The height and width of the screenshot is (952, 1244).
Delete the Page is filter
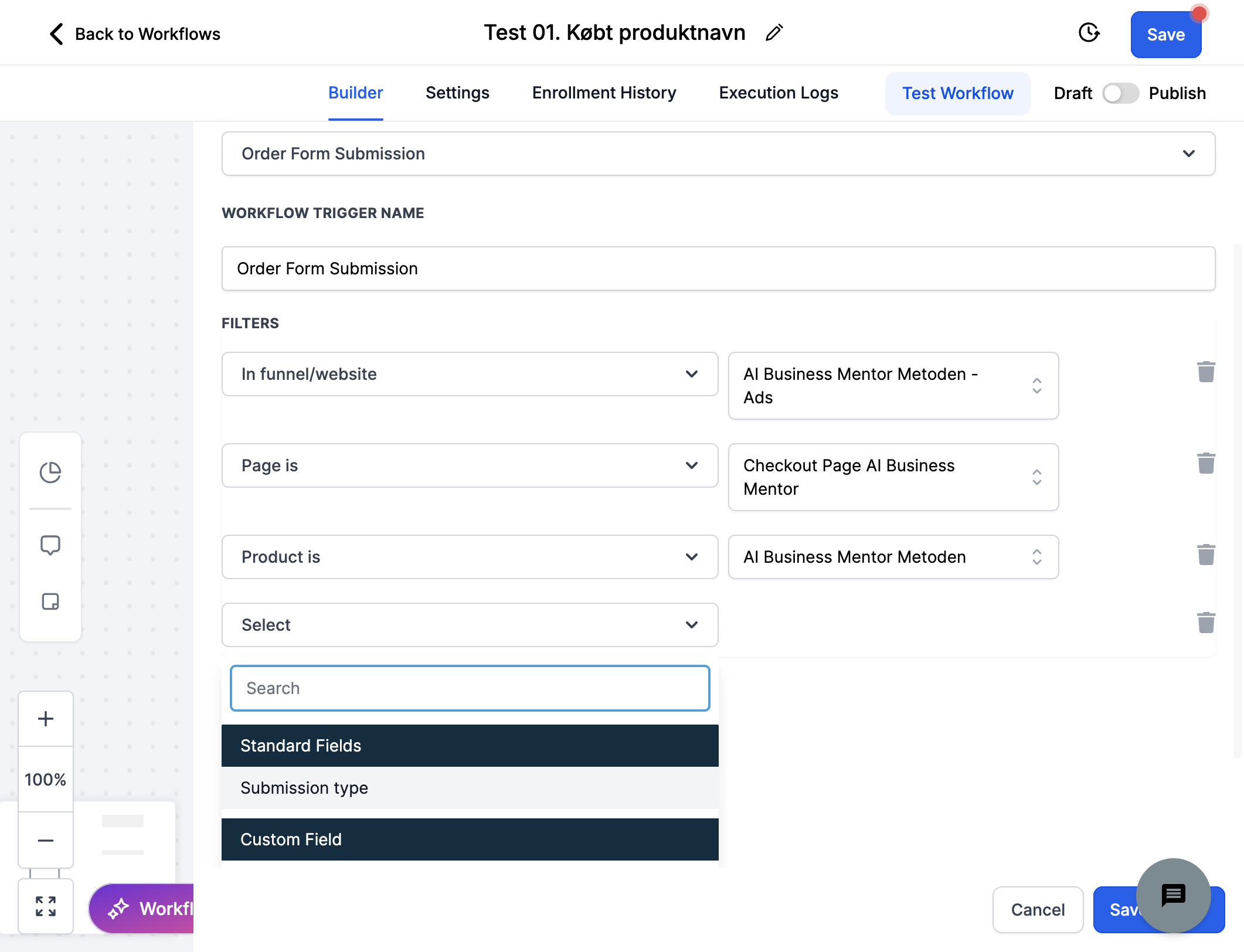pos(1206,463)
